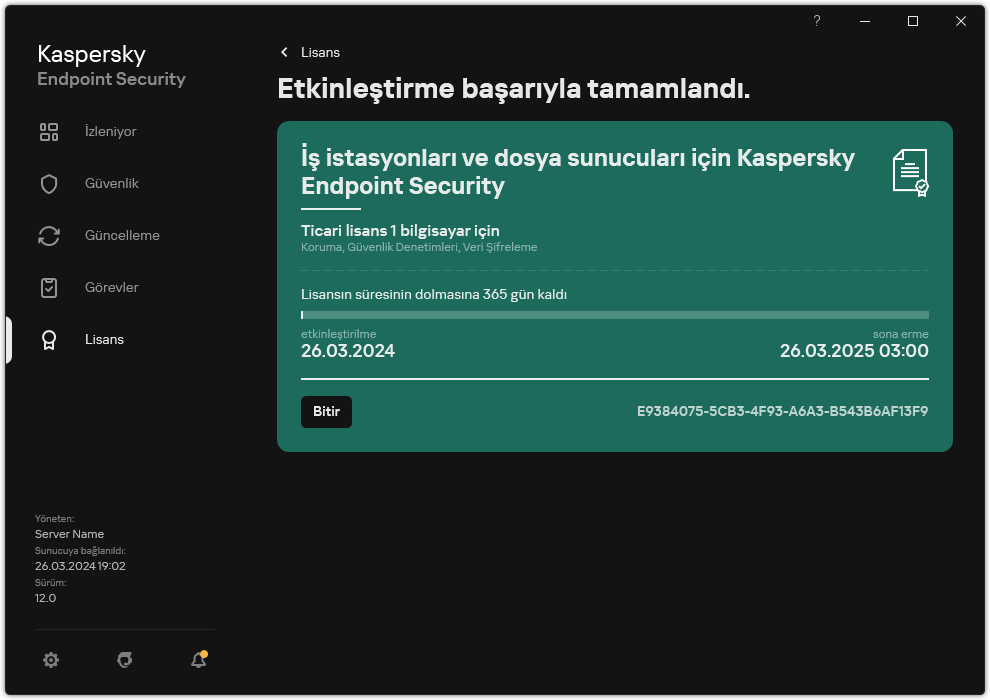Select the Lisans key icon in sidebar
Screen dimensions: 990x700
tap(49, 339)
